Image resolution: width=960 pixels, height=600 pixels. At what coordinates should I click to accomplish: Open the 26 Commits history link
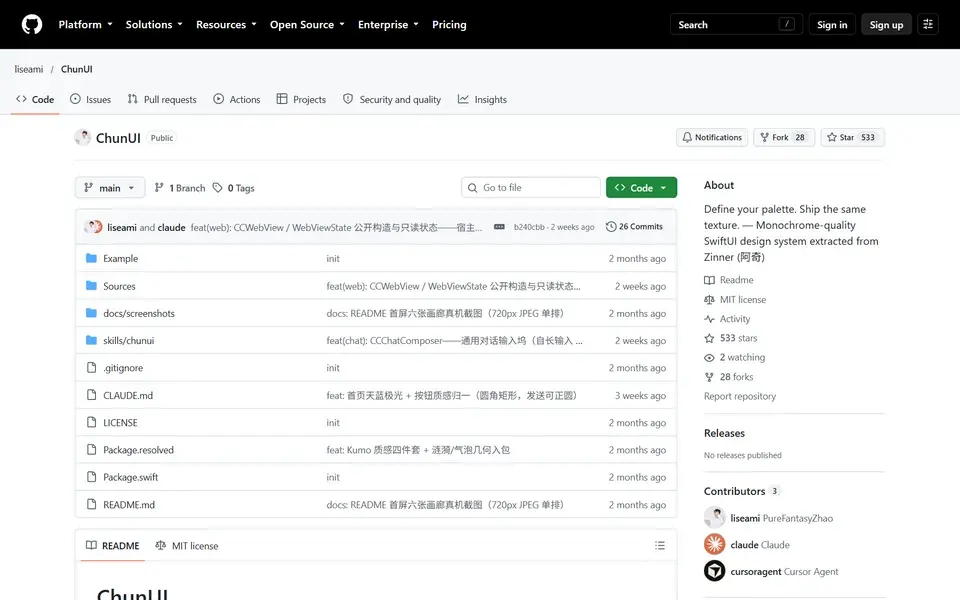click(x=634, y=227)
